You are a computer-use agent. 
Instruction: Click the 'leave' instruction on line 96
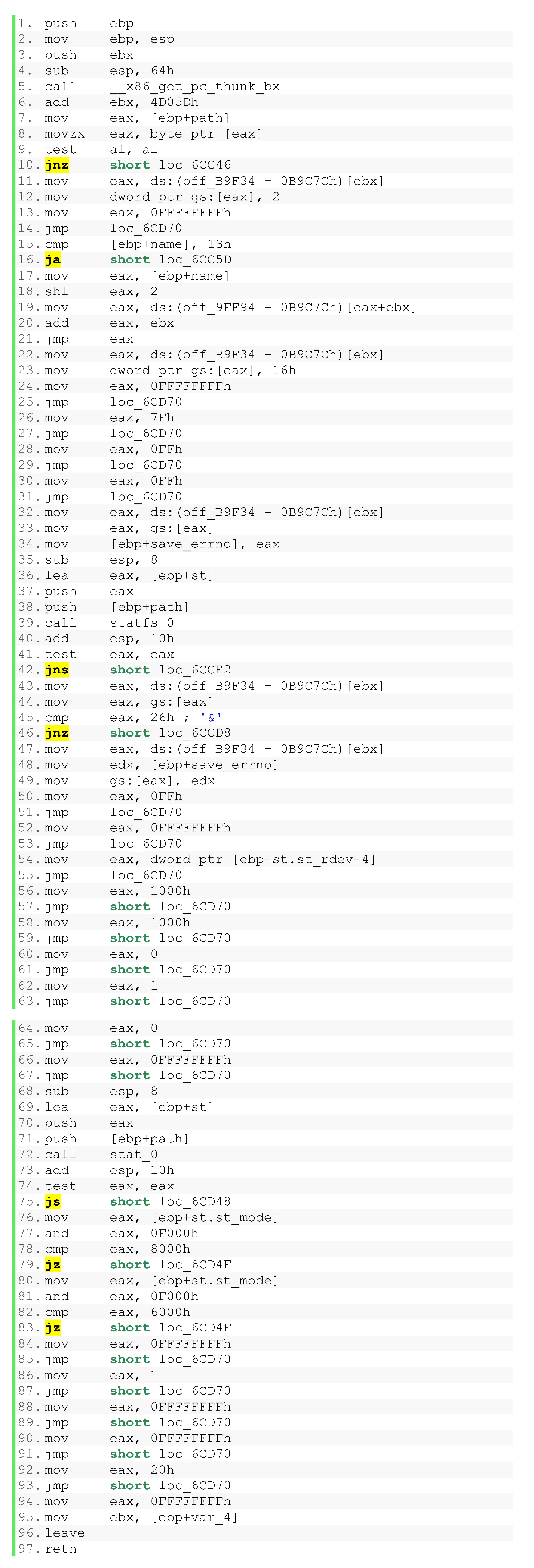[65, 1533]
